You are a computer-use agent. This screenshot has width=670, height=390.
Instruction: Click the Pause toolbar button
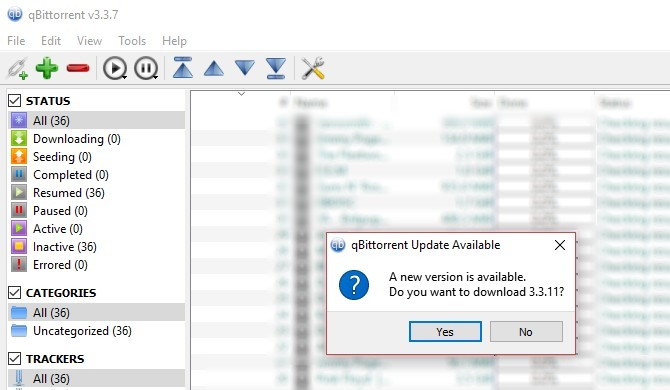[146, 68]
